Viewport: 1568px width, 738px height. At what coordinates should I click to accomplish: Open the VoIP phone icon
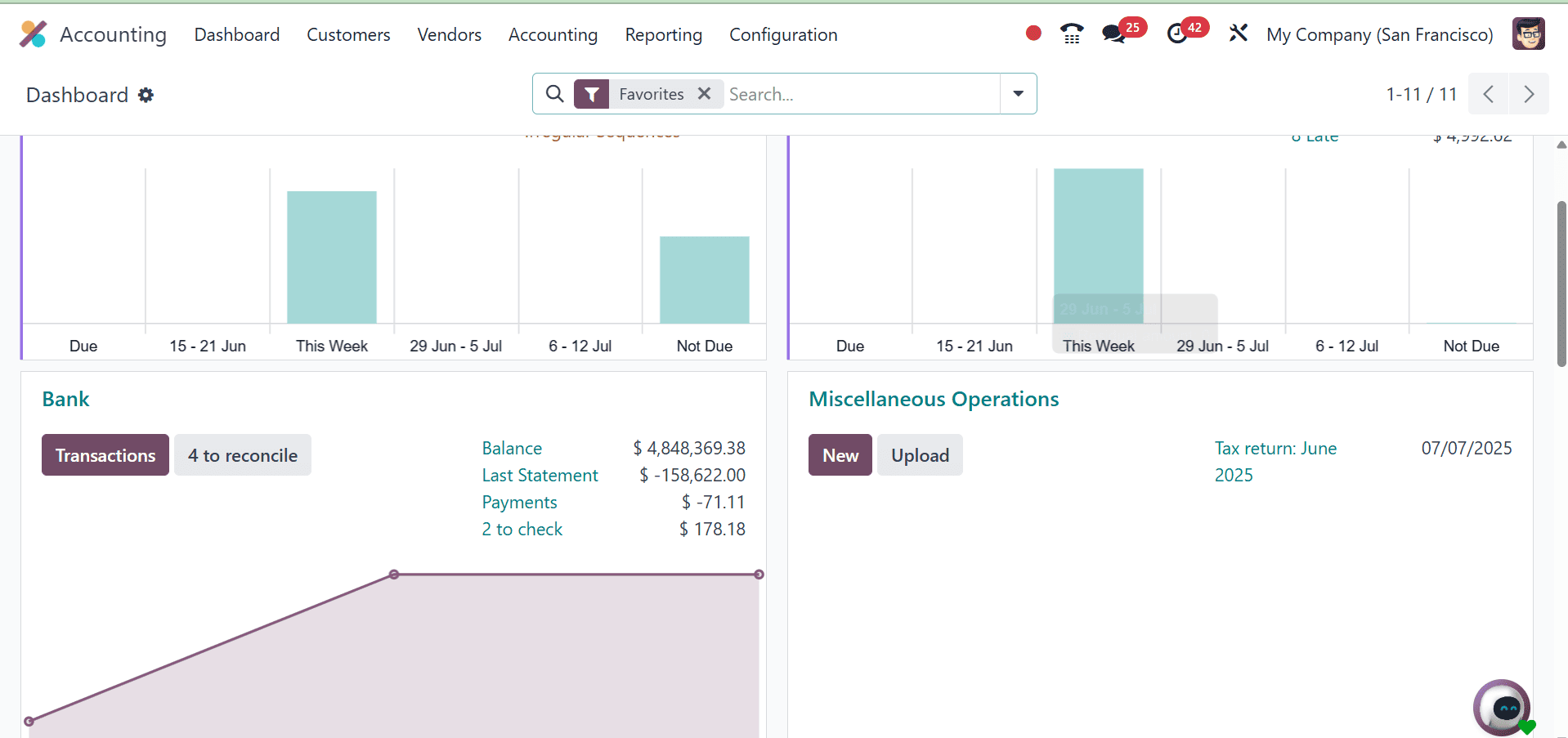point(1072,34)
